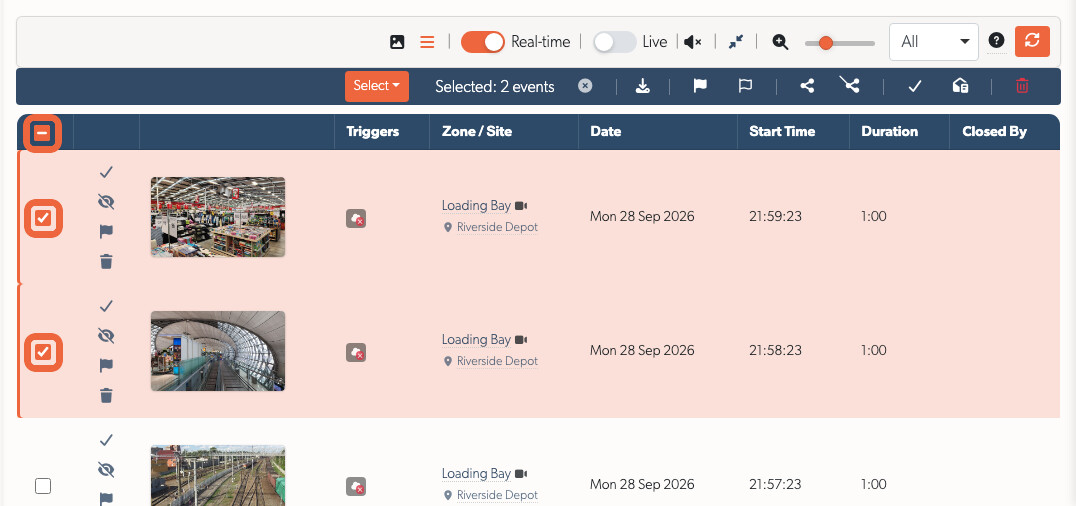
Task: Open Riverside Depot link in 21:59:23 row
Action: pyautogui.click(x=497, y=227)
